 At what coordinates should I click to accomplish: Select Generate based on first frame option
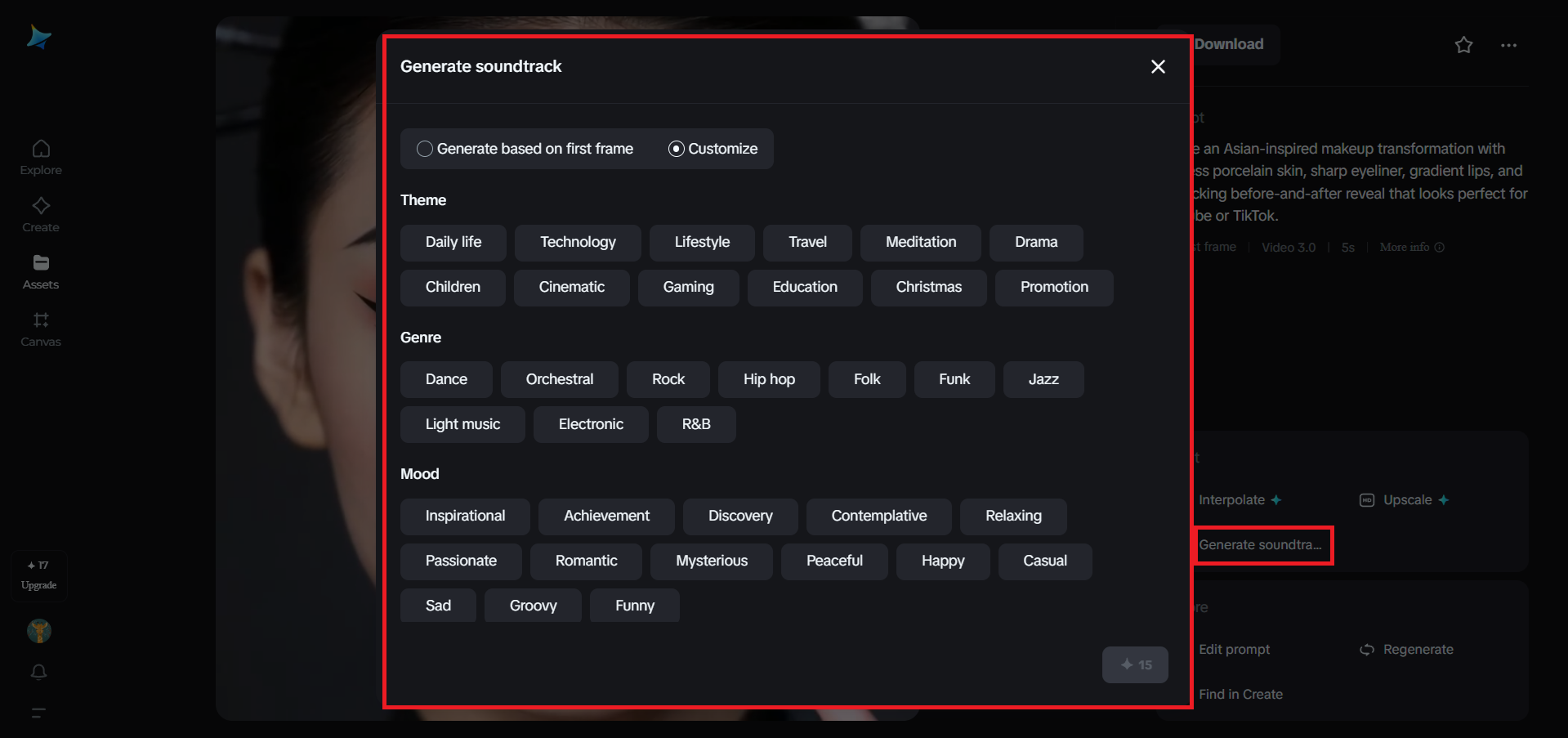tap(425, 149)
